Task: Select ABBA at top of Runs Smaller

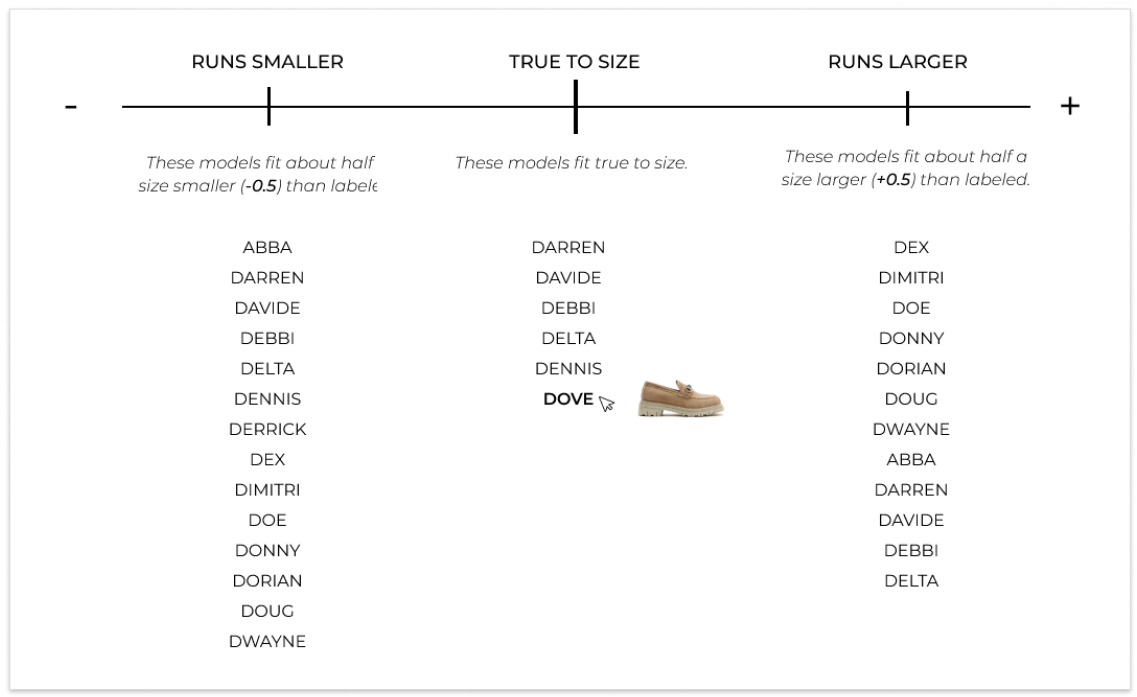Action: [268, 247]
